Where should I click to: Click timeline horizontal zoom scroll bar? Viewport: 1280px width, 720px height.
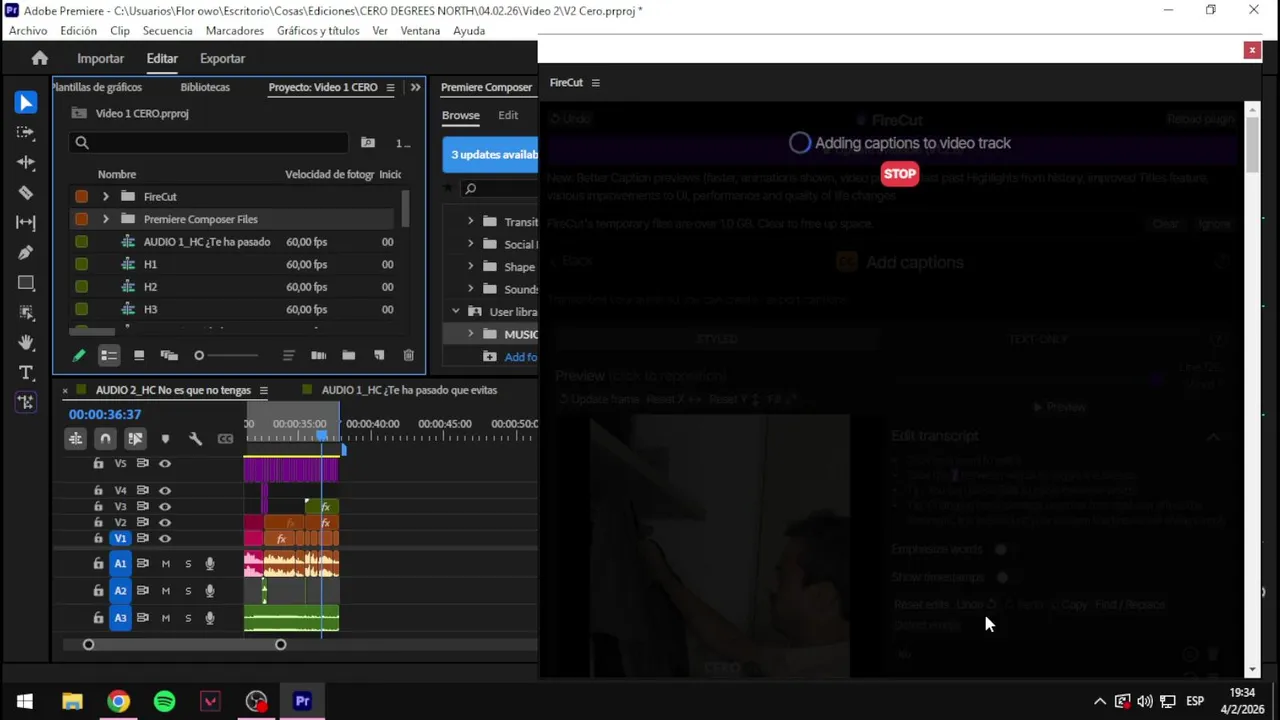pos(184,645)
